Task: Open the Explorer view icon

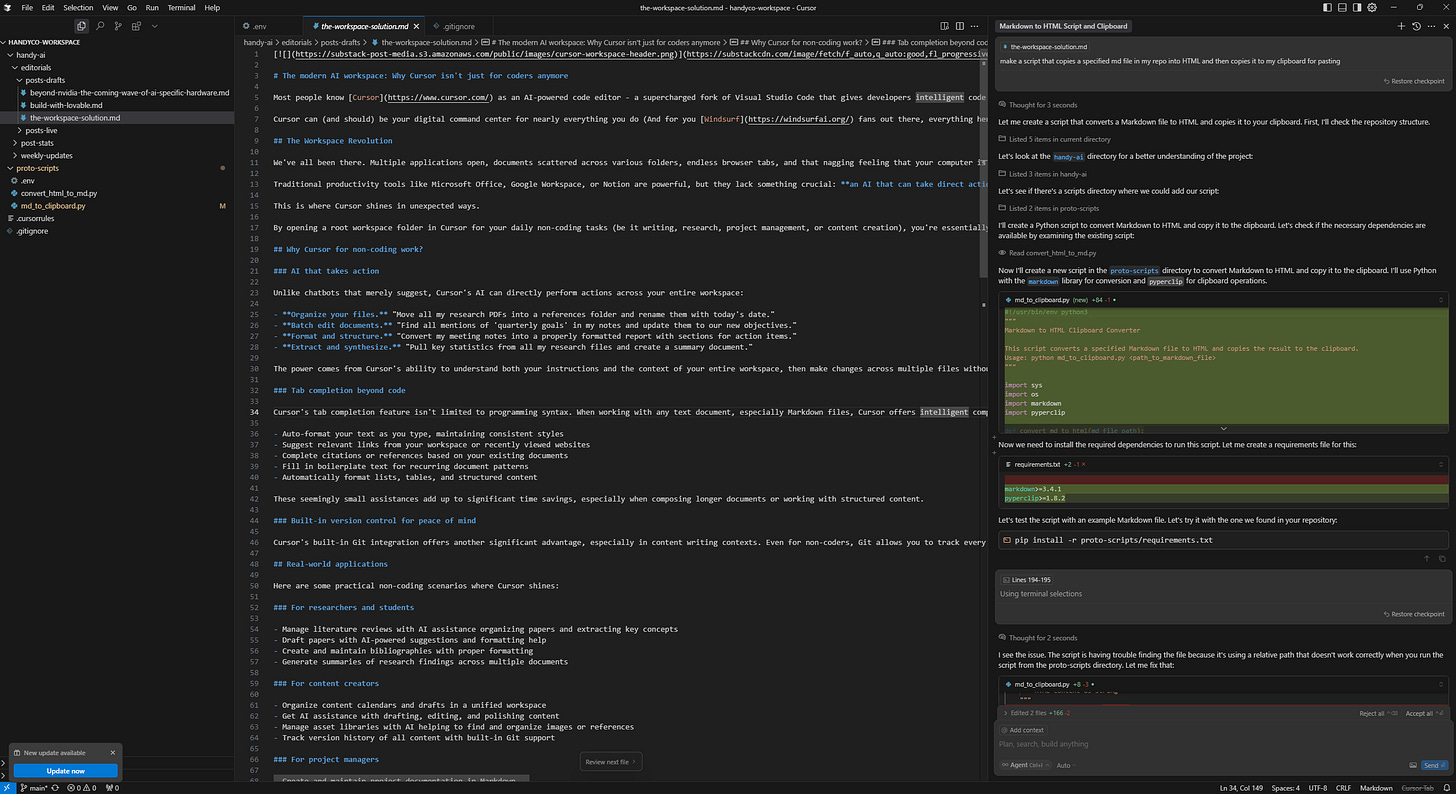Action: tap(81, 26)
